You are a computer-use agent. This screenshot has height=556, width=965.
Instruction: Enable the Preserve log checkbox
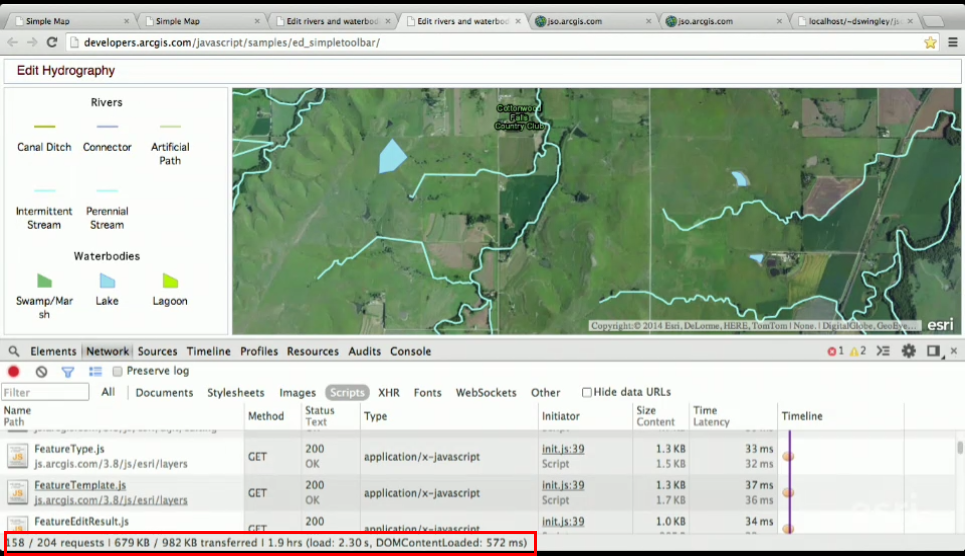point(117,371)
